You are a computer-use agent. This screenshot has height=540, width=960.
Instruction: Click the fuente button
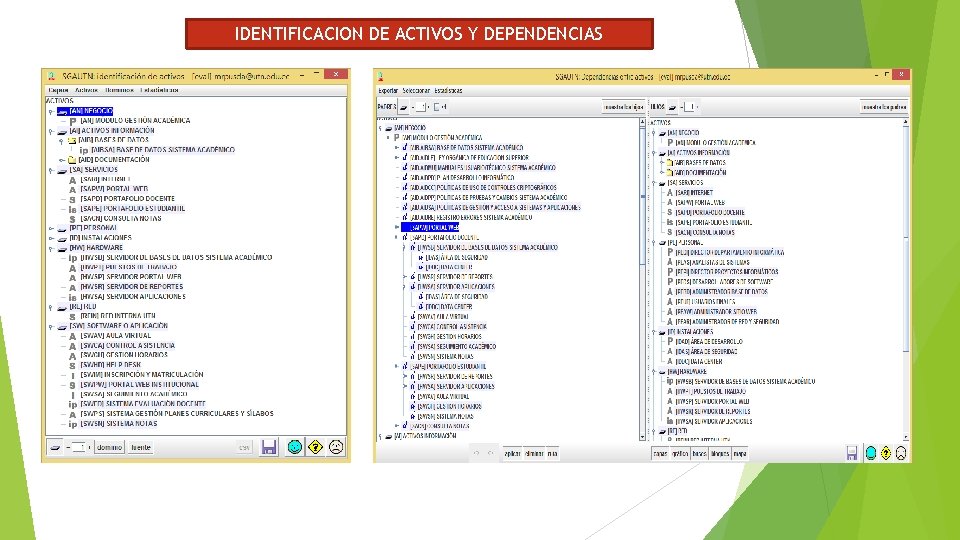[141, 448]
